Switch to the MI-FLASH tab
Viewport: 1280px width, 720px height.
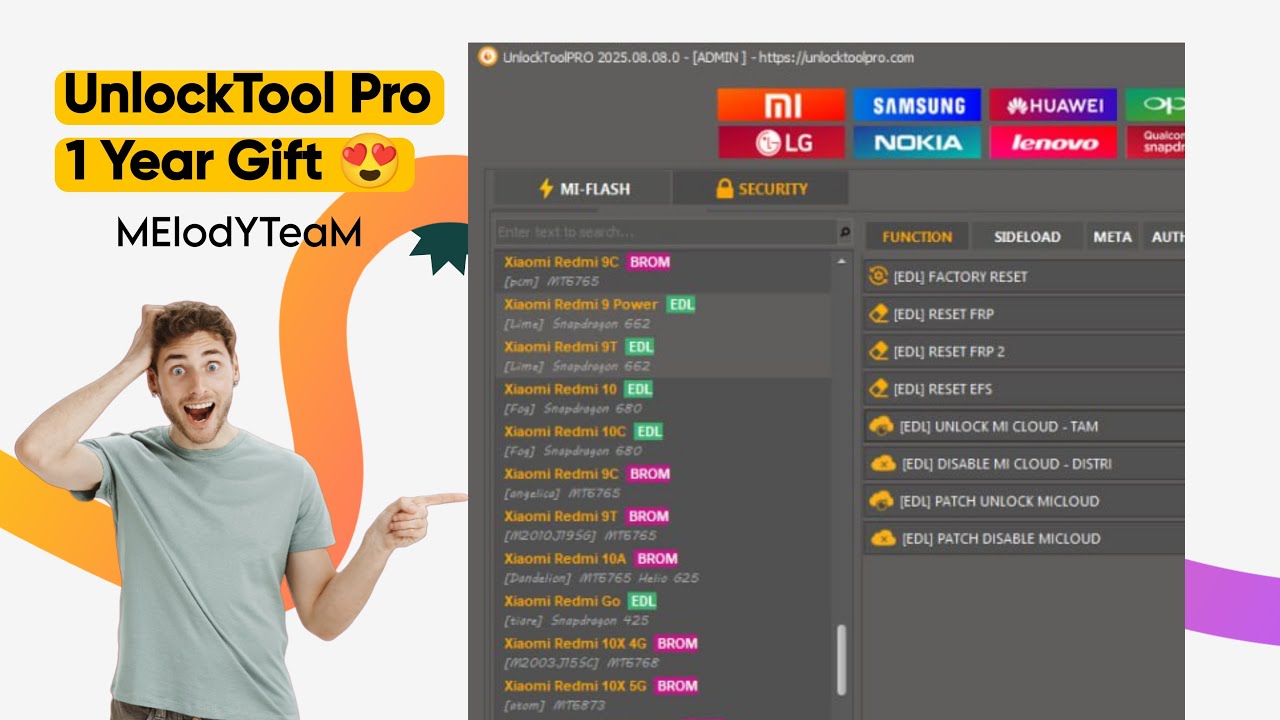point(584,188)
